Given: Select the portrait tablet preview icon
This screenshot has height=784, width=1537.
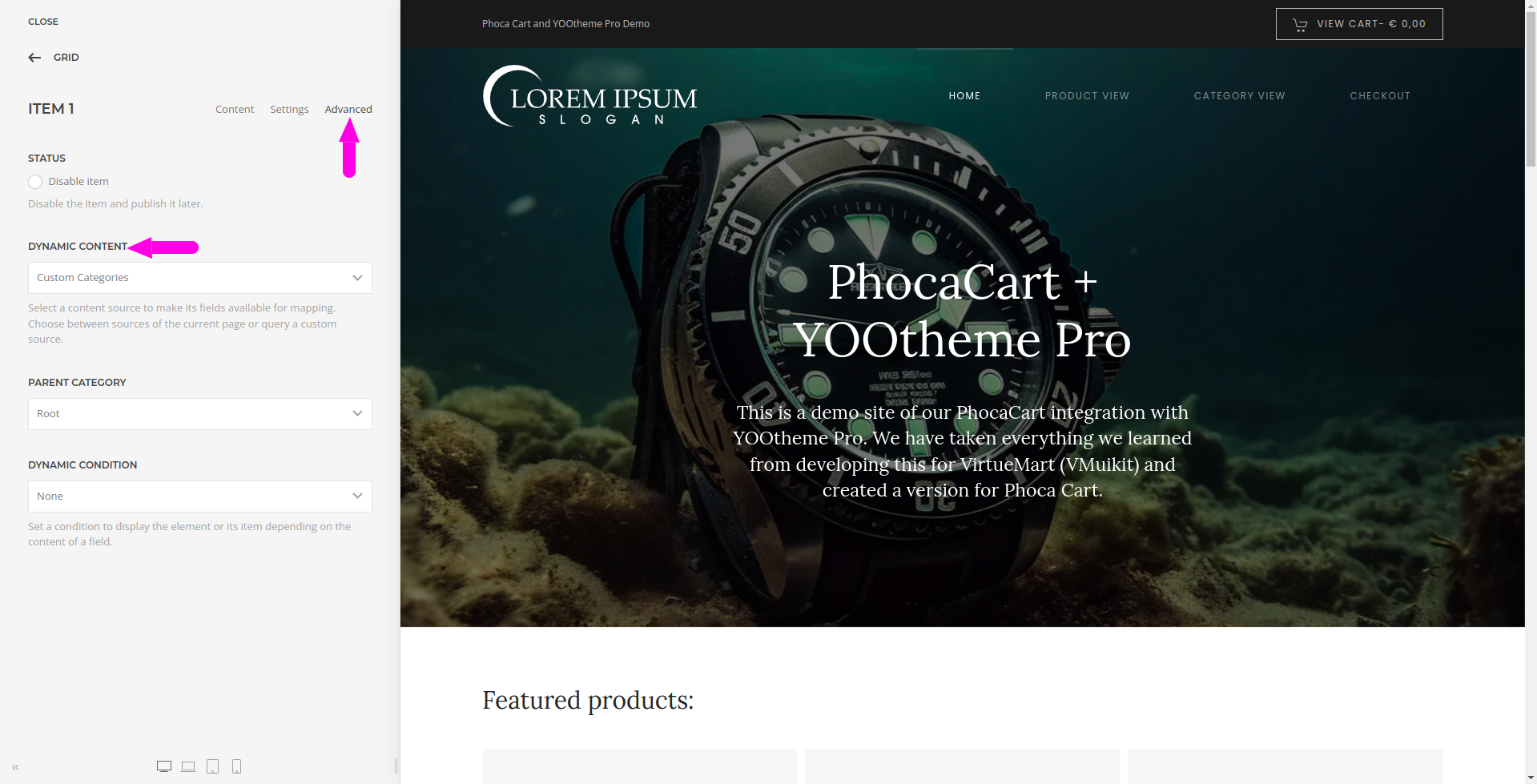Looking at the screenshot, I should tap(212, 766).
